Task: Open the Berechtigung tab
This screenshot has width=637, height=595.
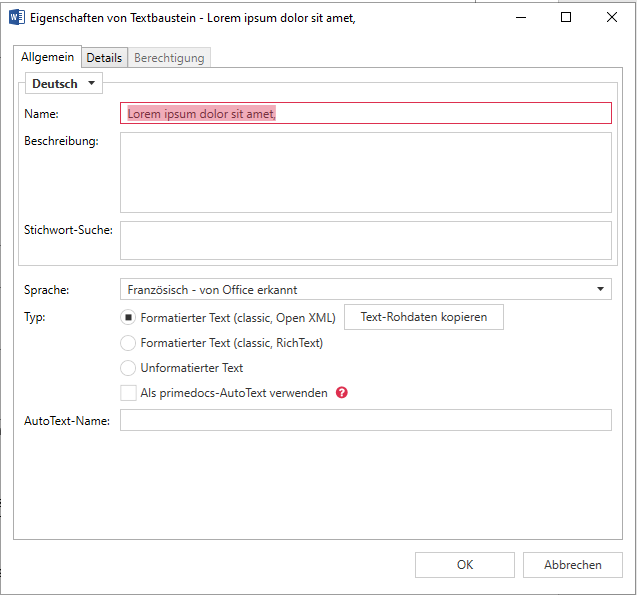Action: click(169, 58)
